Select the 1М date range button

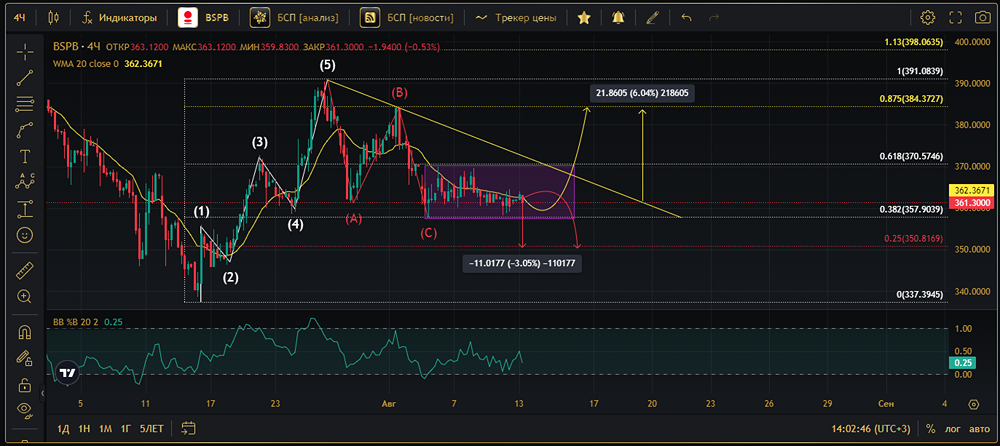pos(105,429)
